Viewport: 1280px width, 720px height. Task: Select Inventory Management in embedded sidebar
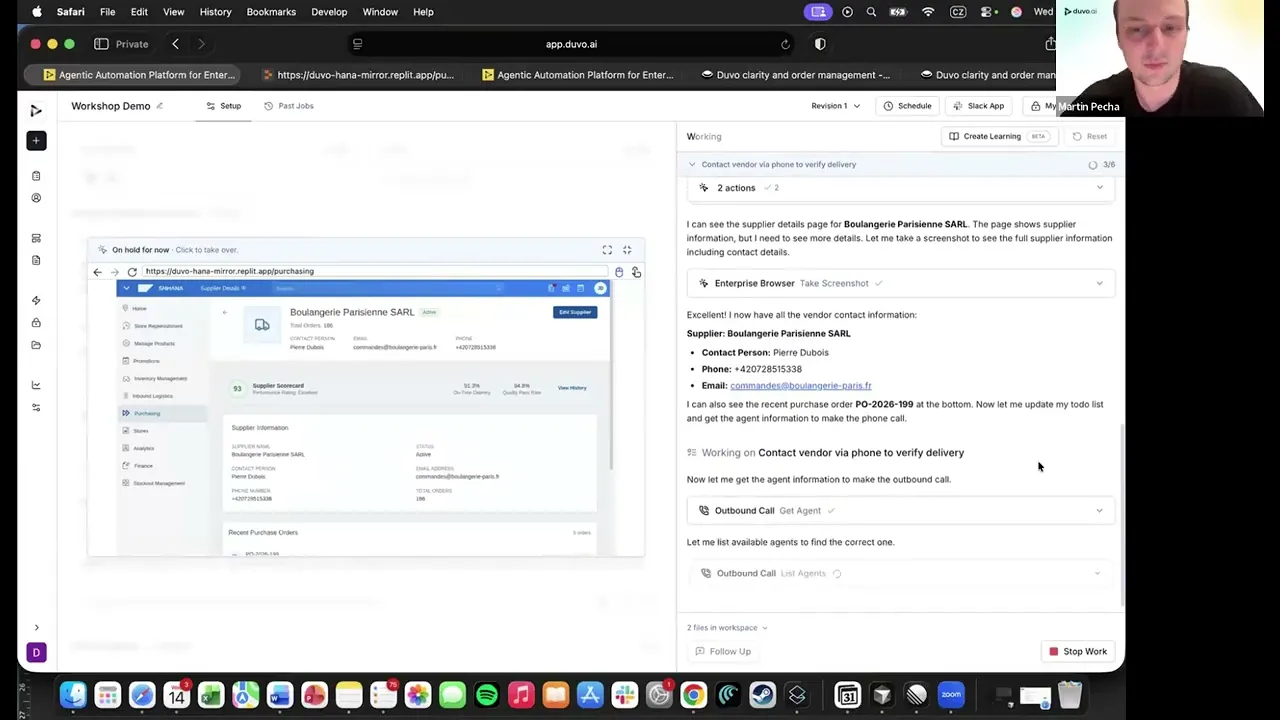click(x=160, y=378)
